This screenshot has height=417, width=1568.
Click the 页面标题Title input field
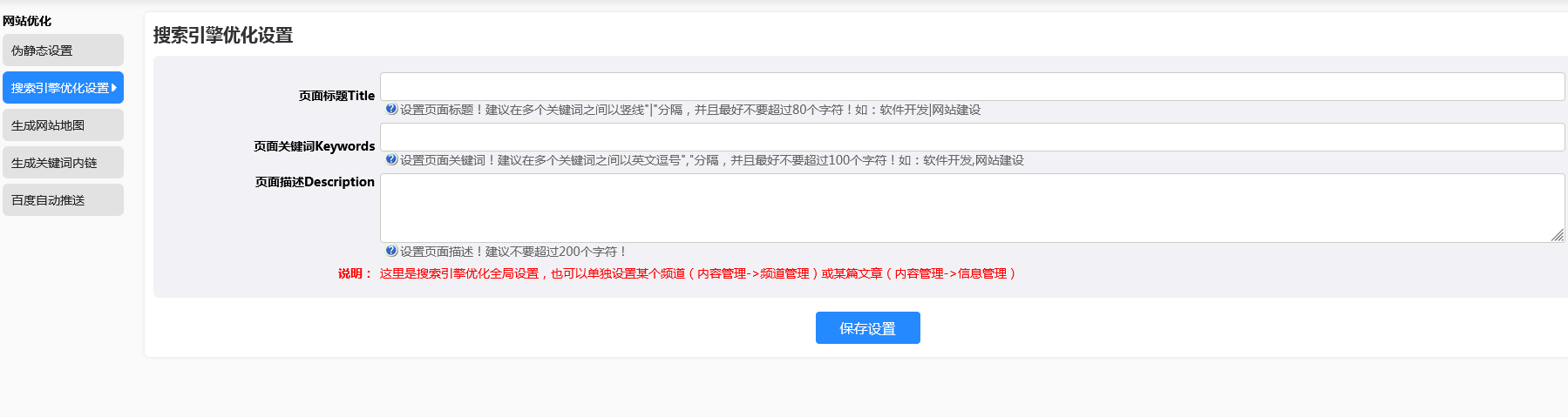(x=972, y=87)
